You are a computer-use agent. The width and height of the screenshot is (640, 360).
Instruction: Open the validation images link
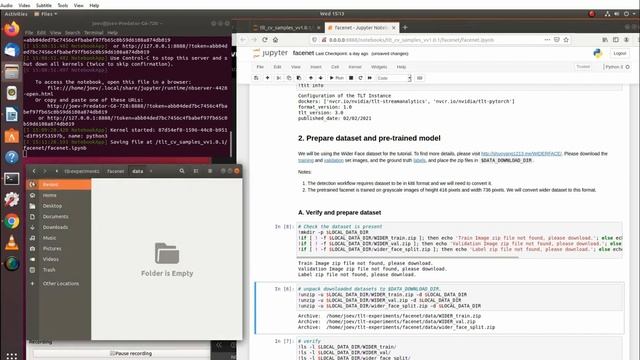click(x=334, y=160)
